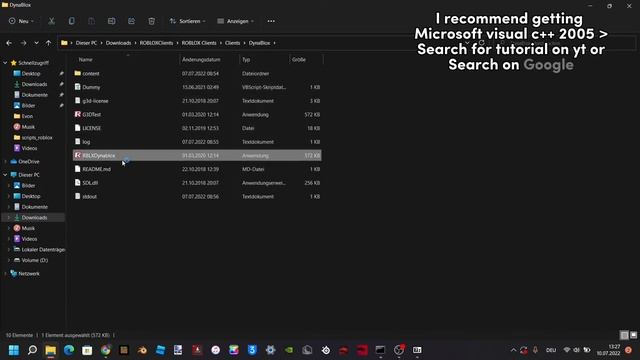Image resolution: width=640 pixels, height=360 pixels.
Task: Expand the OneDrive tree node
Action: click(x=5, y=162)
